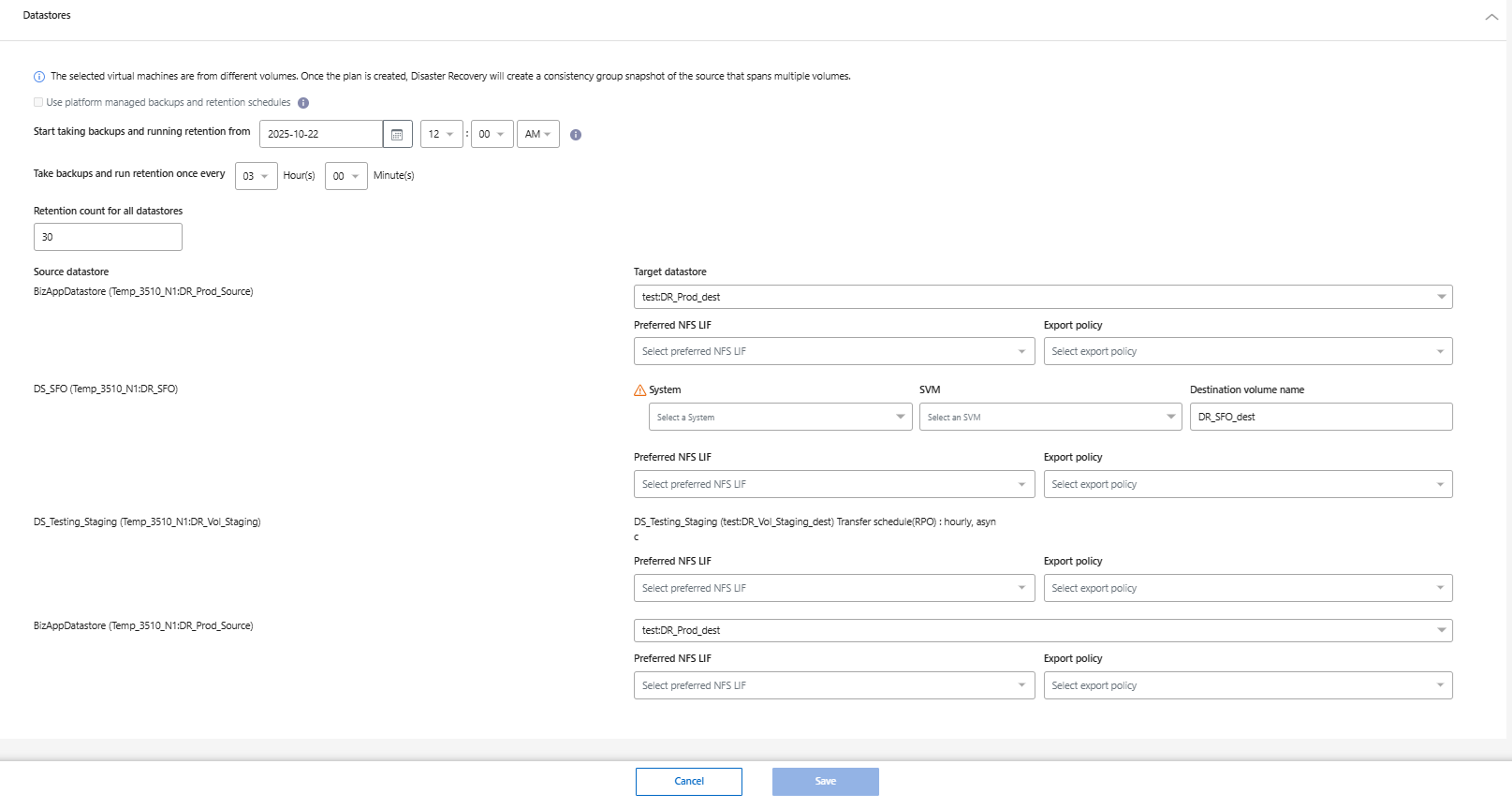Click the Save button
Image resolution: width=1512 pixels, height=808 pixels.
(825, 782)
